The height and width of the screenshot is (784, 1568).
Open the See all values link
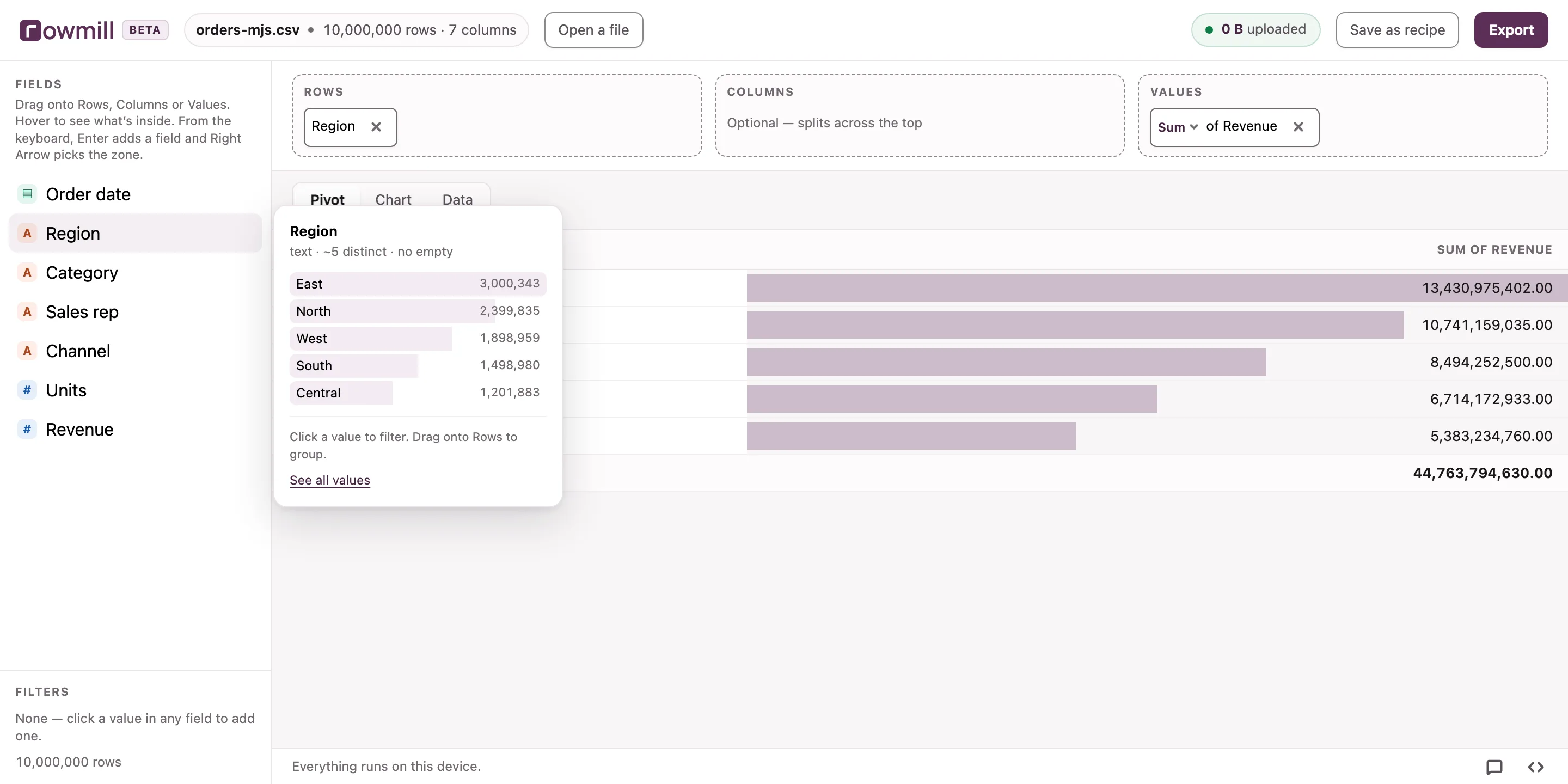tap(330, 480)
